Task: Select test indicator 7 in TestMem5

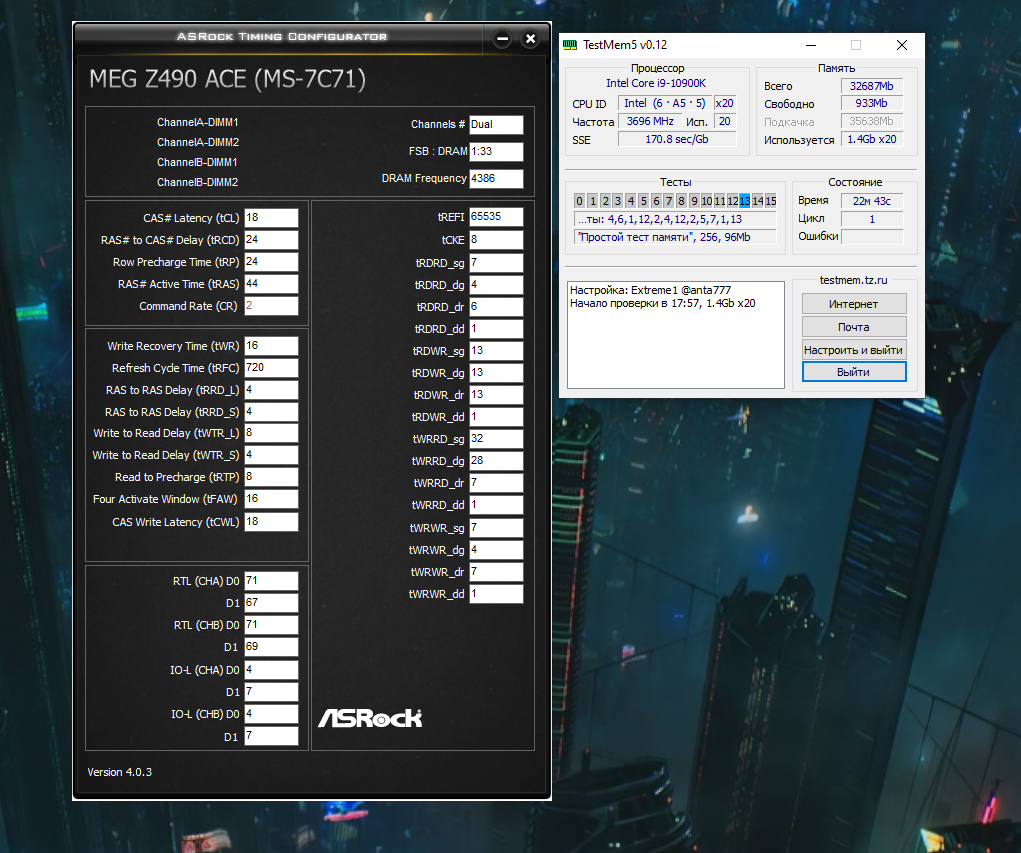Action: pyautogui.click(x=669, y=201)
